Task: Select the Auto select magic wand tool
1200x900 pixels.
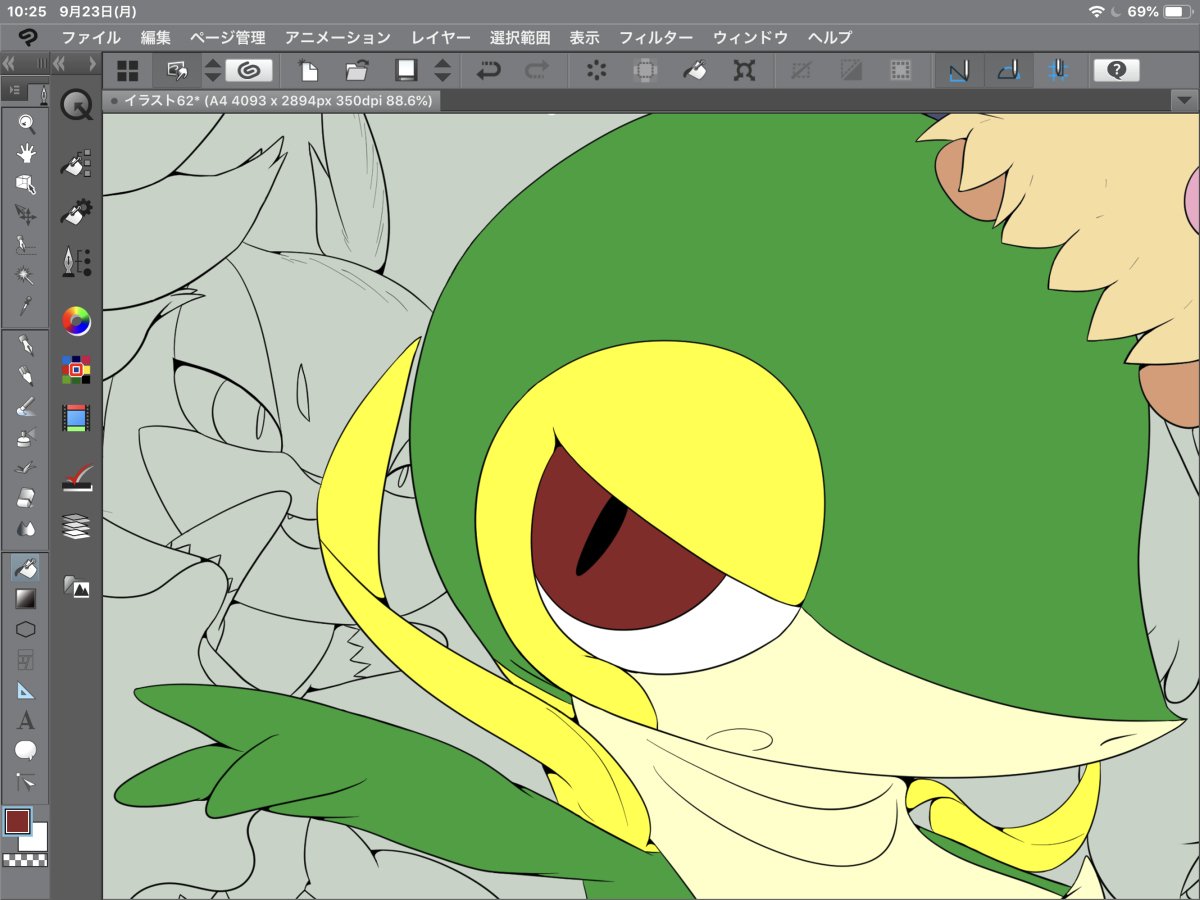Action: pos(26,274)
